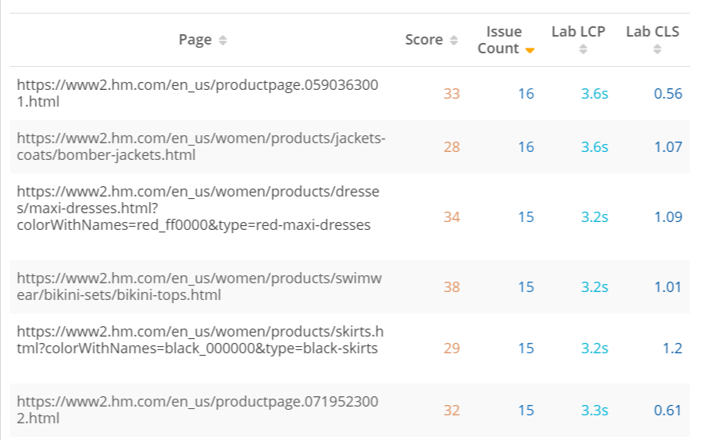
Task: Click score 38 in bikini-tops row
Action: tap(452, 287)
